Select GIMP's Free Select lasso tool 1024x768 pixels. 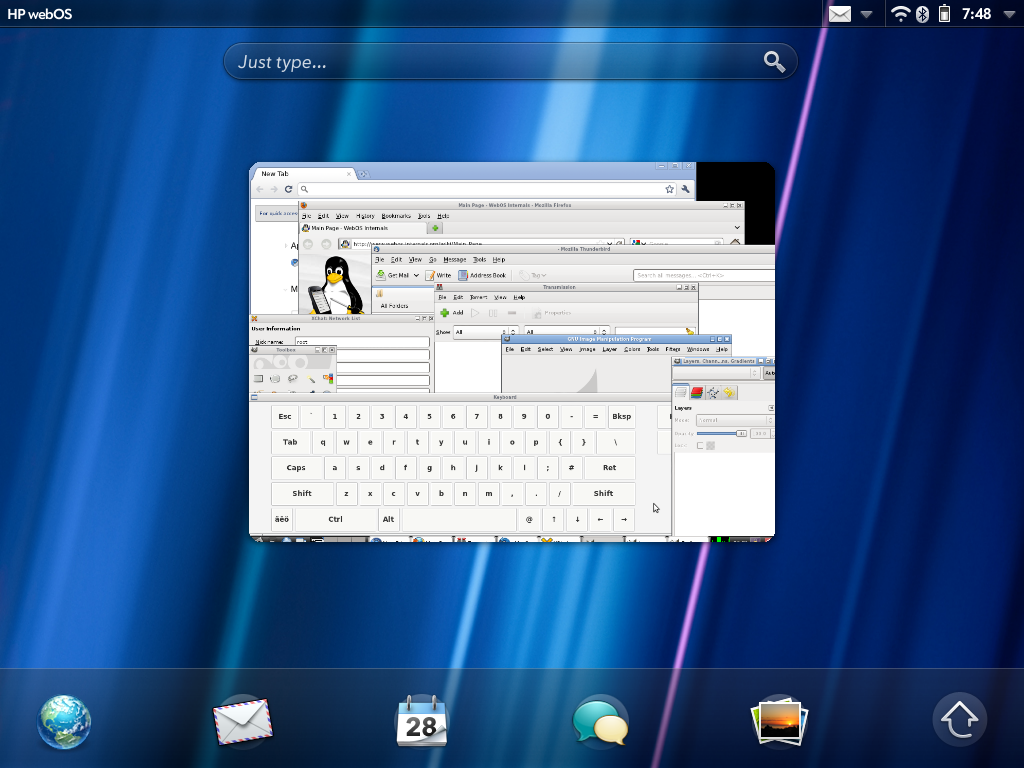pyautogui.click(x=293, y=379)
